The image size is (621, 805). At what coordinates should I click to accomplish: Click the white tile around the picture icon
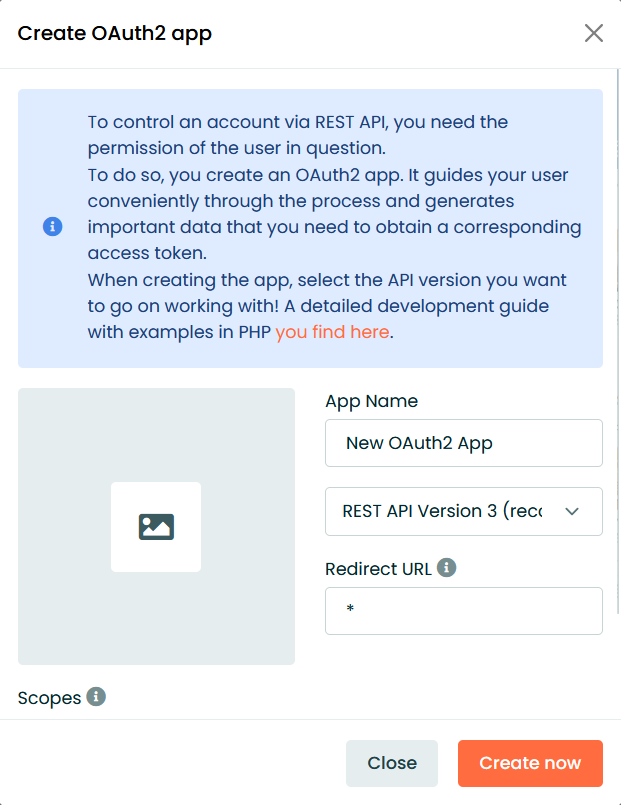coord(156,527)
